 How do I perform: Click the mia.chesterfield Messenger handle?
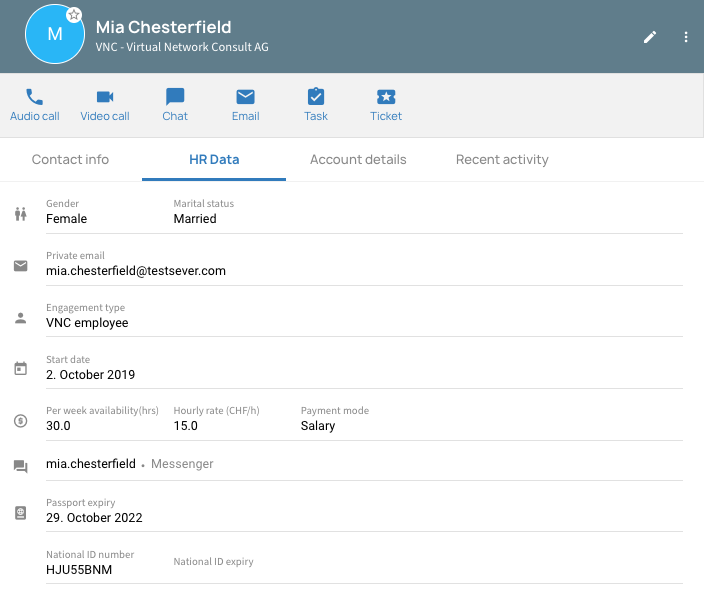(90, 464)
